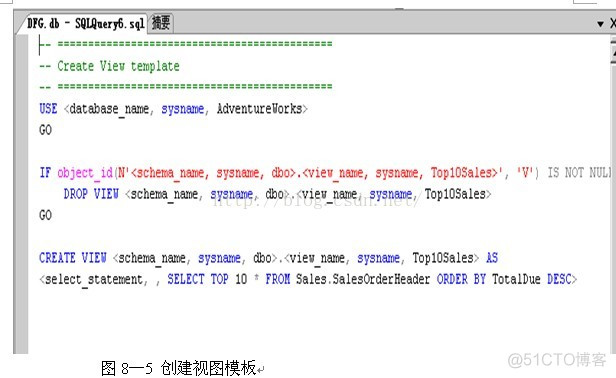The height and width of the screenshot is (378, 616).
Task: Click the IS NOT NULL text
Action: point(580,172)
